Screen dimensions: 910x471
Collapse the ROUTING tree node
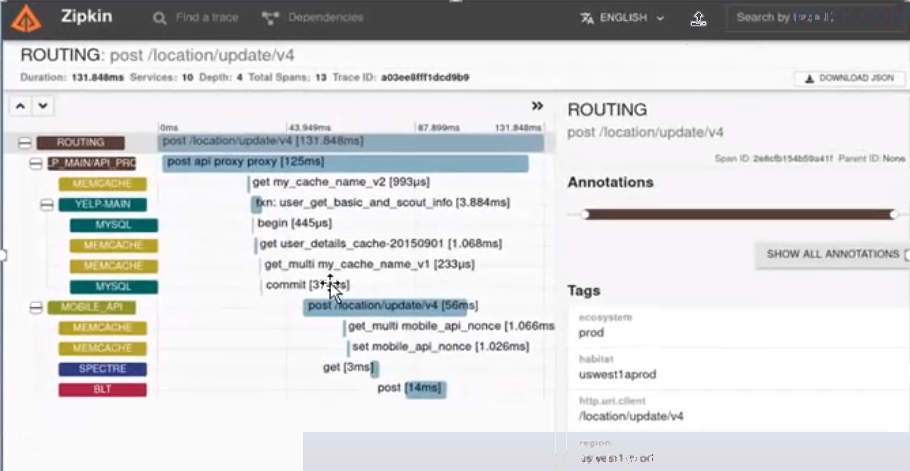coord(24,143)
